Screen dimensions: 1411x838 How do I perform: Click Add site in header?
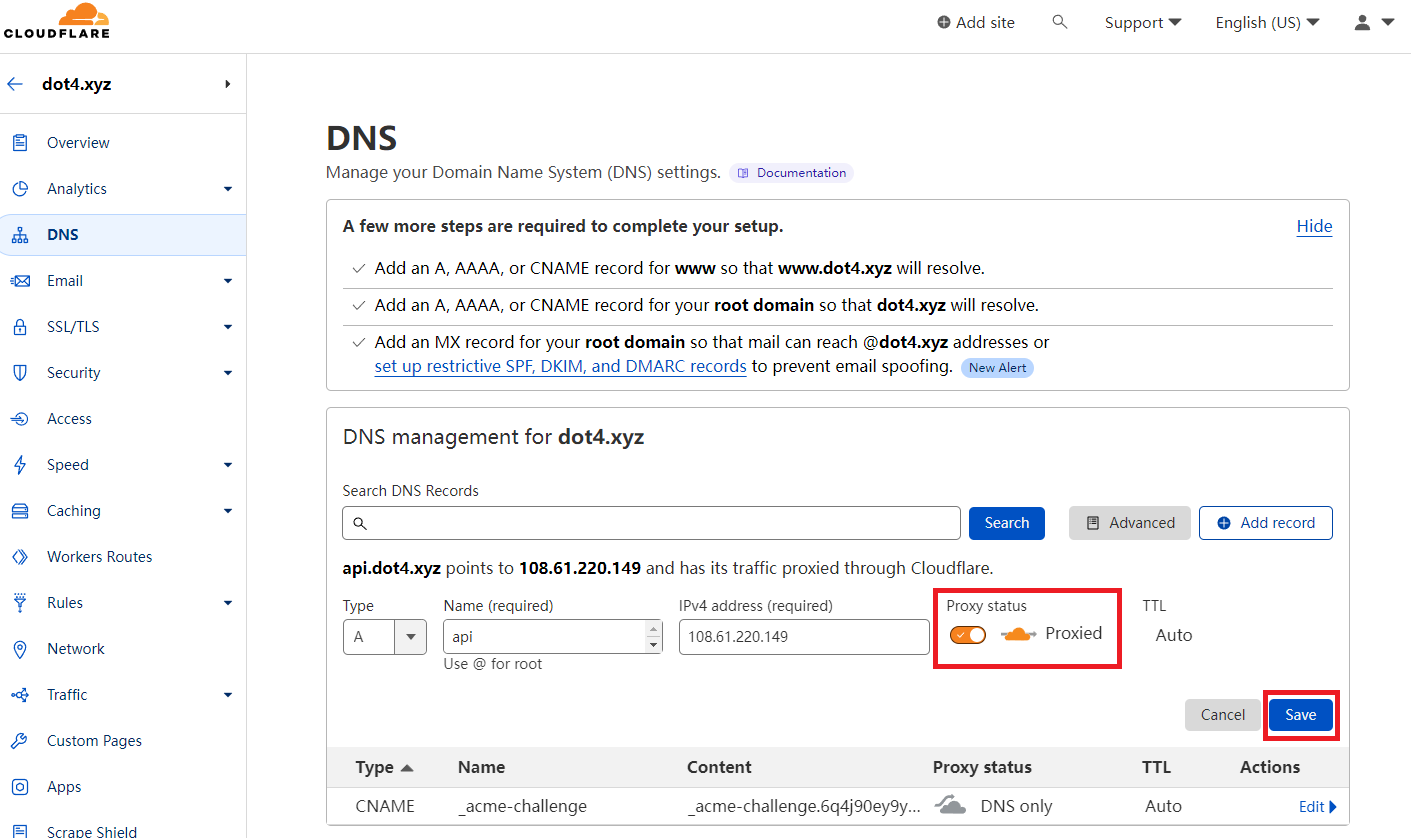pos(975,22)
